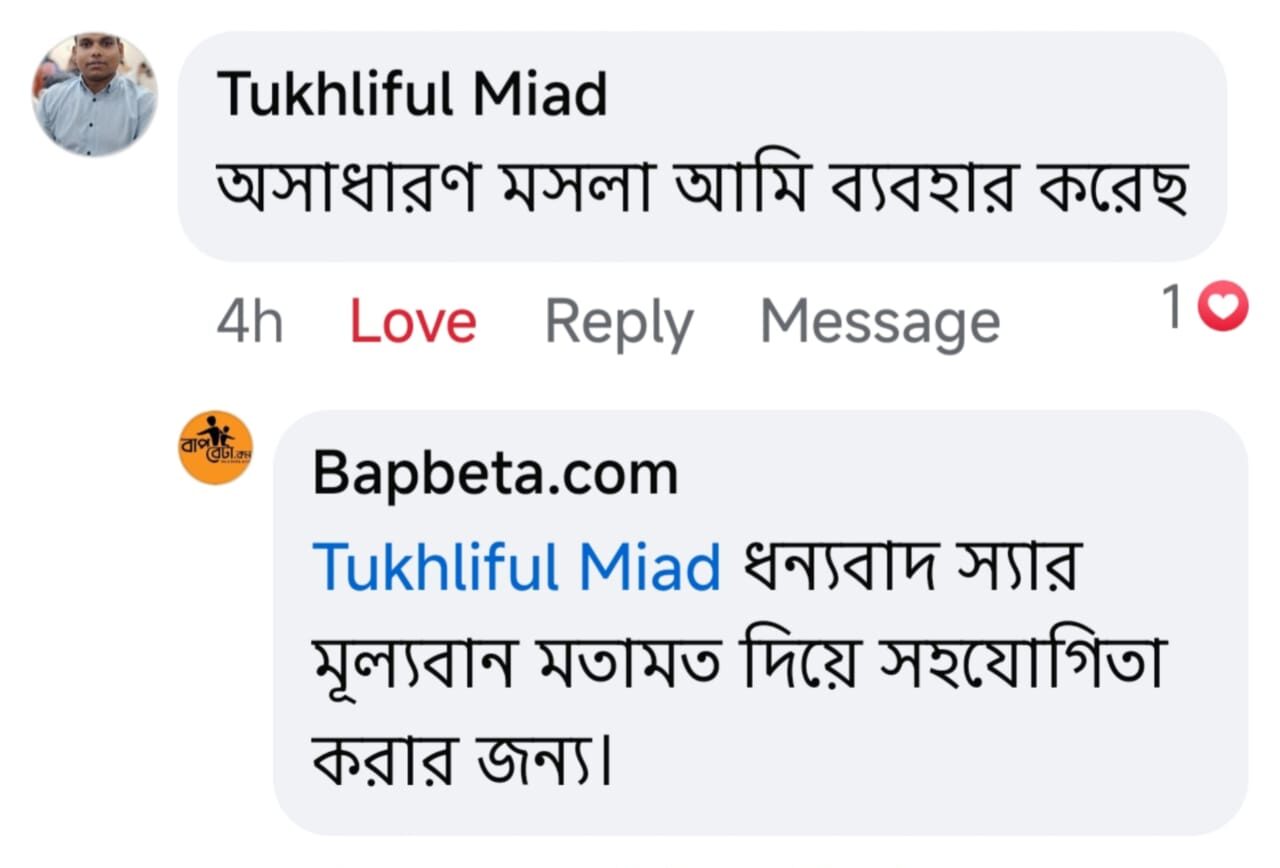Click the red heart reaction icon
This screenshot has width=1280, height=868.
pos(1224,308)
